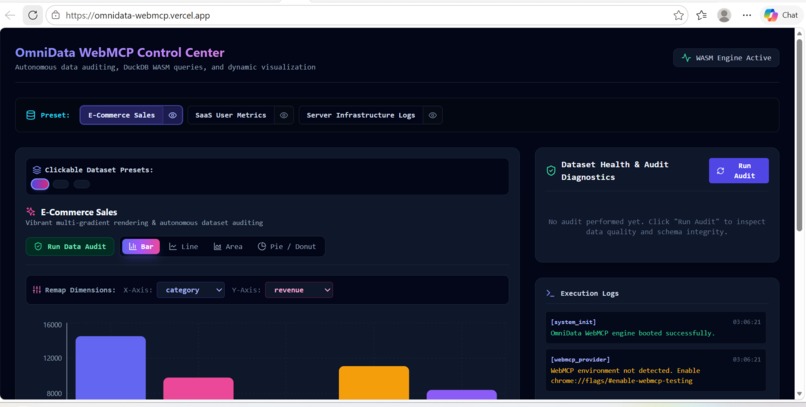Click the site info lock icon
Image resolution: width=806 pixels, height=407 pixels.
(56, 15)
